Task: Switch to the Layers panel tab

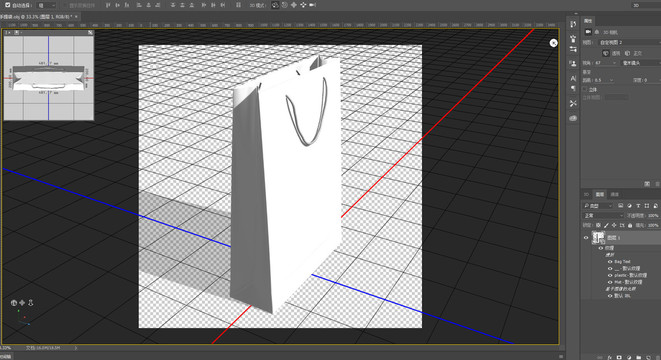Action: coord(599,194)
